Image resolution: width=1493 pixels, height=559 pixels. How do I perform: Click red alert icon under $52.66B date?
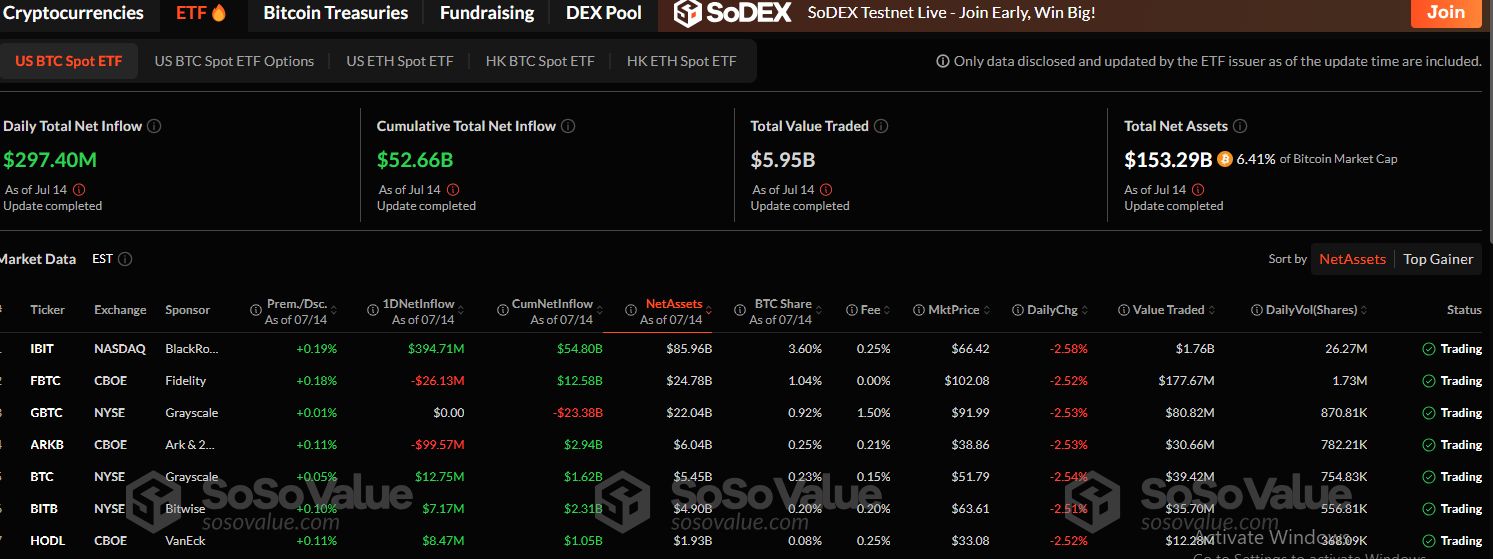[x=453, y=189]
